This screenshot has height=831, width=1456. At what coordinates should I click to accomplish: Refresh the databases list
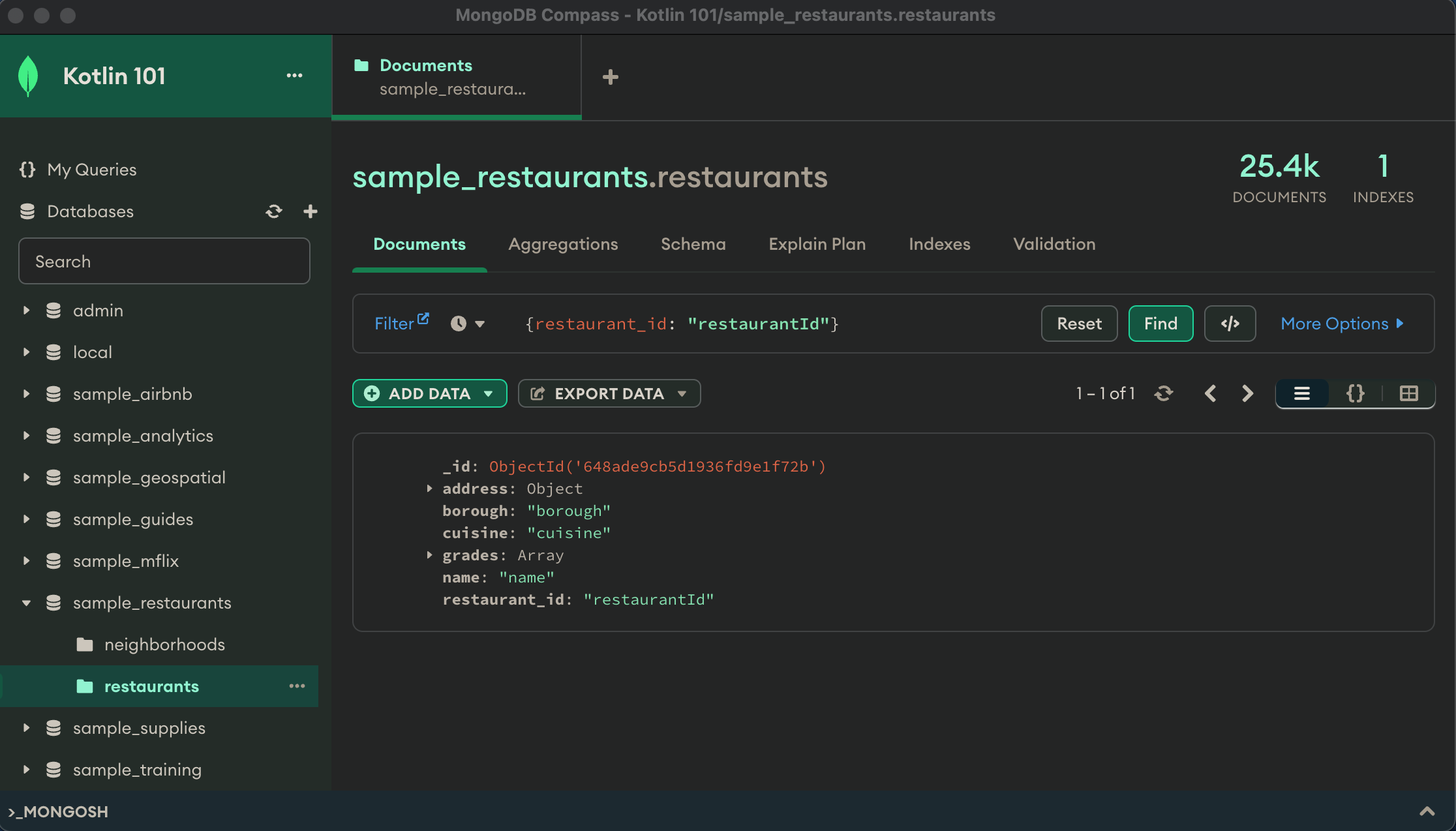coord(274,211)
